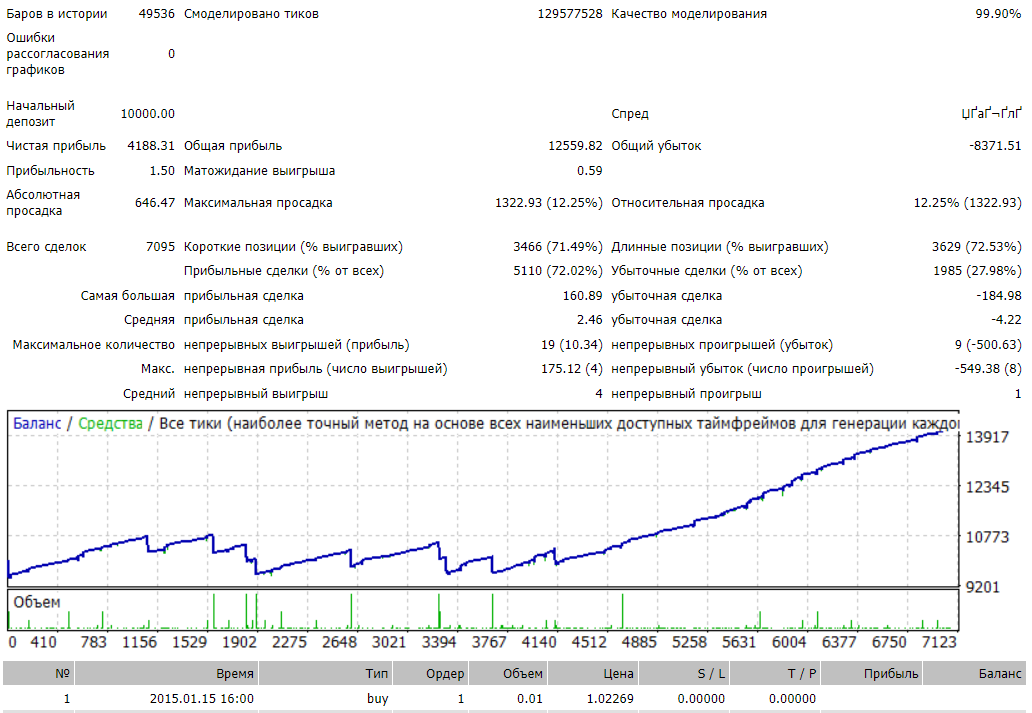Select initial deposit value 10000.00
1032x713 pixels.
(x=147, y=114)
